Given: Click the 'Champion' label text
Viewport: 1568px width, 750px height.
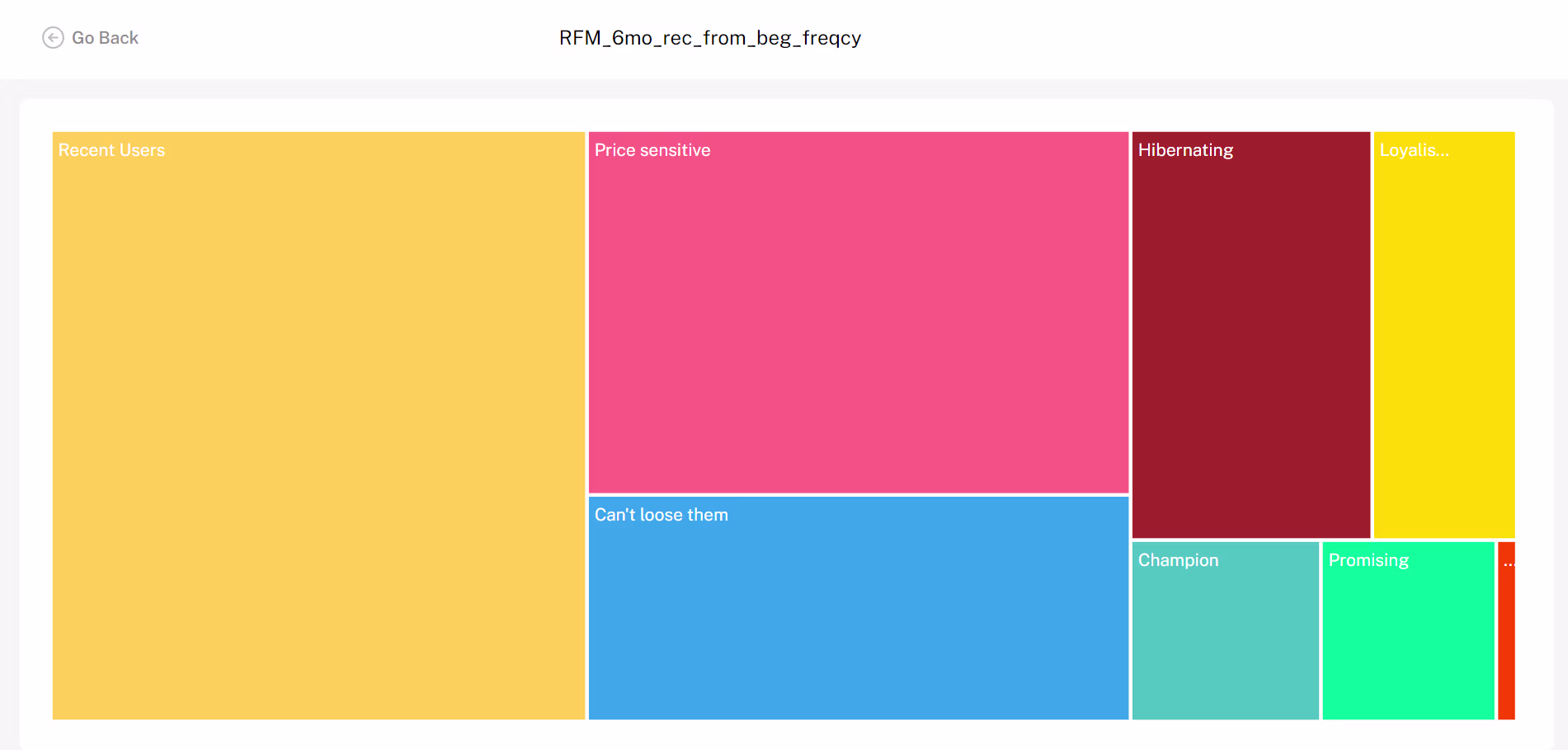Looking at the screenshot, I should (x=1178, y=560).
